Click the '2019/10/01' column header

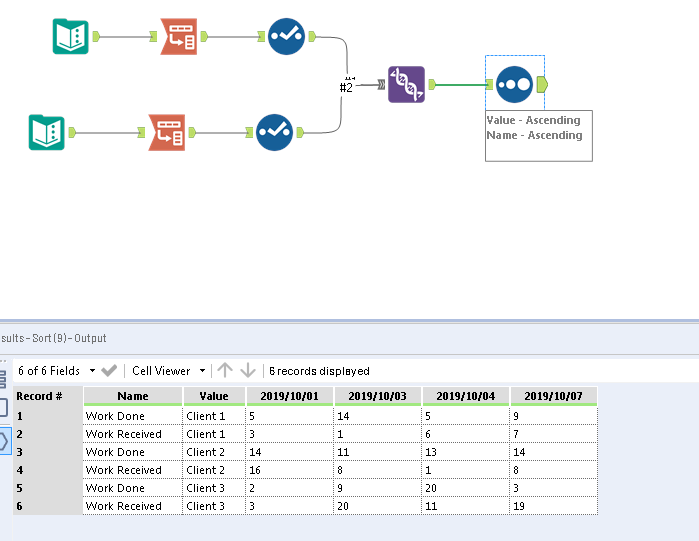[x=289, y=396]
